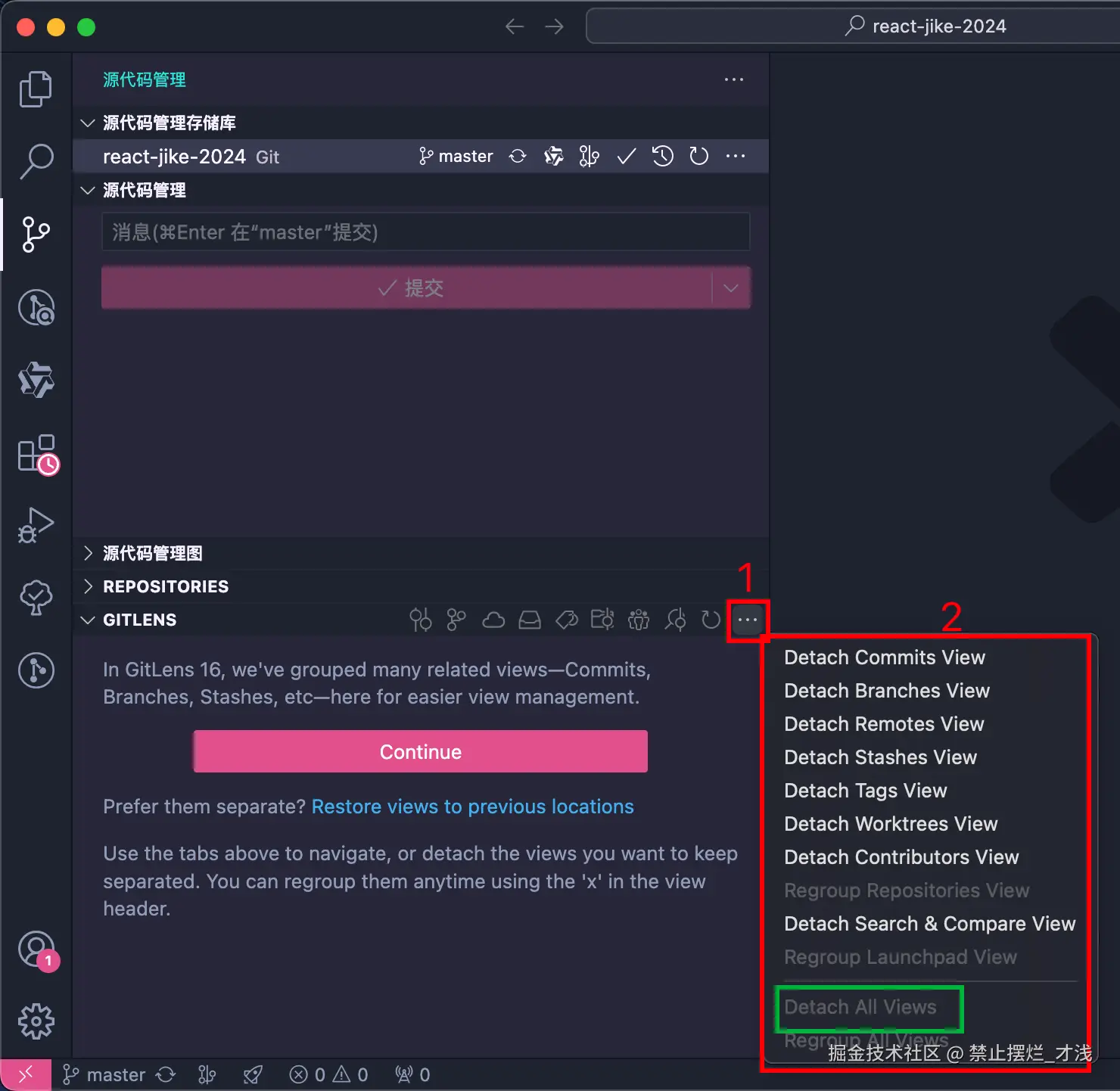
Task: Click the pink Continue button
Action: [421, 751]
